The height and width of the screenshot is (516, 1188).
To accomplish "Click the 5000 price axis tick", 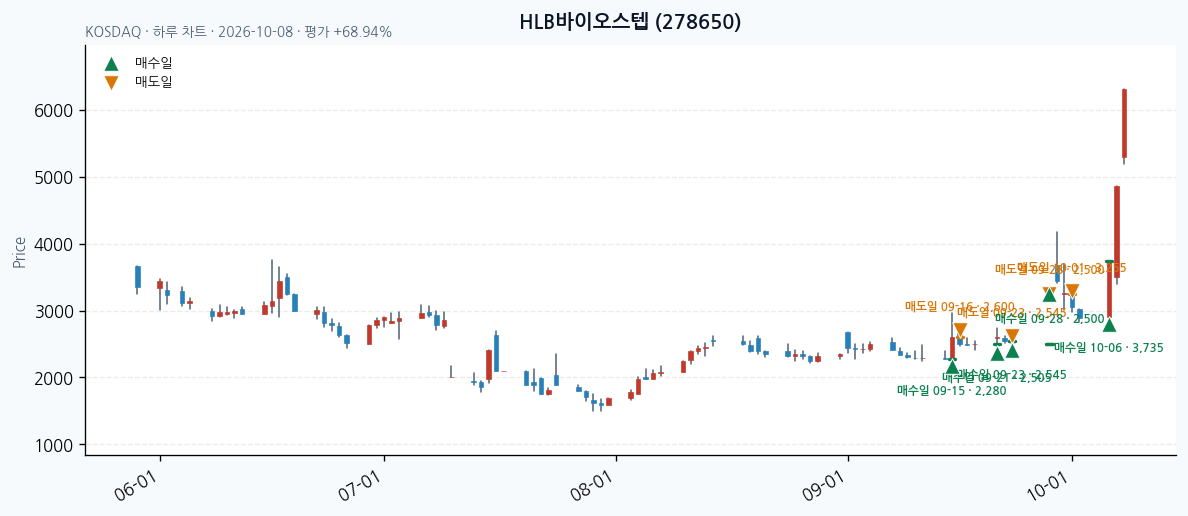I will click(55, 178).
